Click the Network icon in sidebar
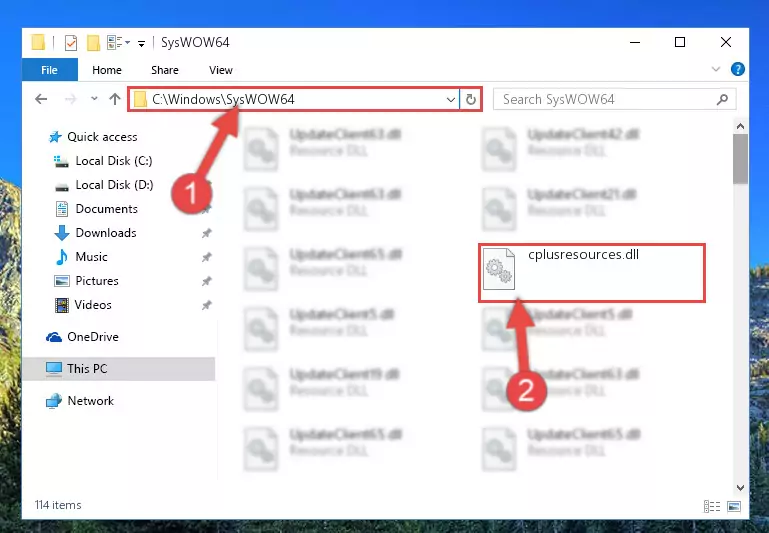Image resolution: width=769 pixels, height=533 pixels. tap(54, 401)
